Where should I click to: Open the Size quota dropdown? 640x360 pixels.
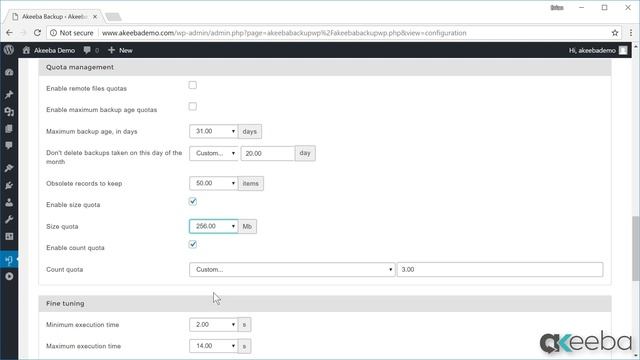[x=213, y=226]
